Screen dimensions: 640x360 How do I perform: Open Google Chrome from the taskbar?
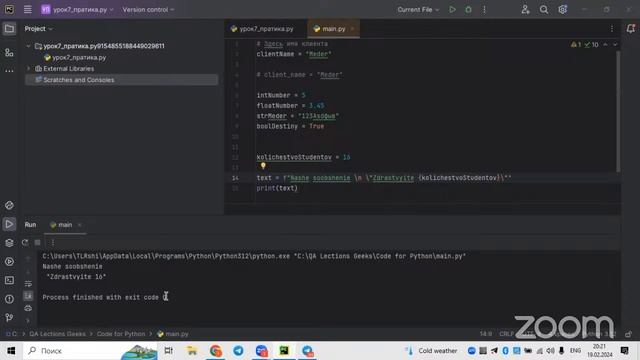click(x=216, y=351)
